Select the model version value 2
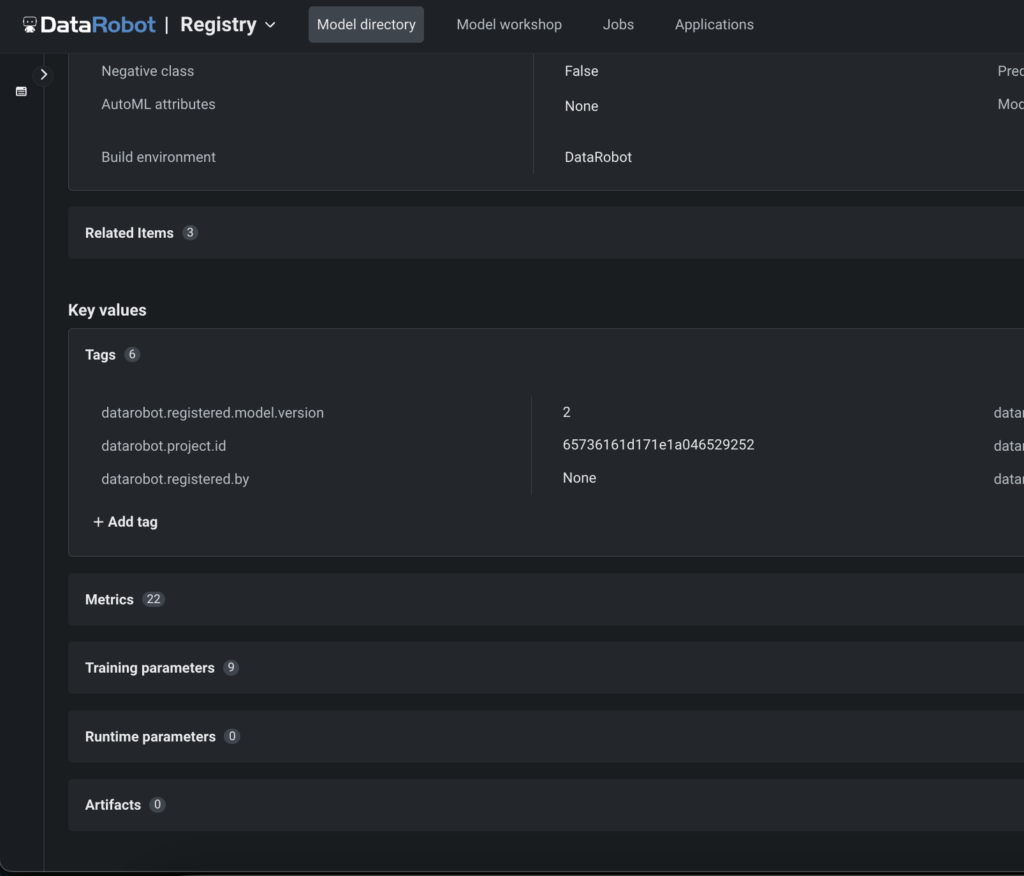Screen dimensions: 1024x876 click(x=566, y=412)
